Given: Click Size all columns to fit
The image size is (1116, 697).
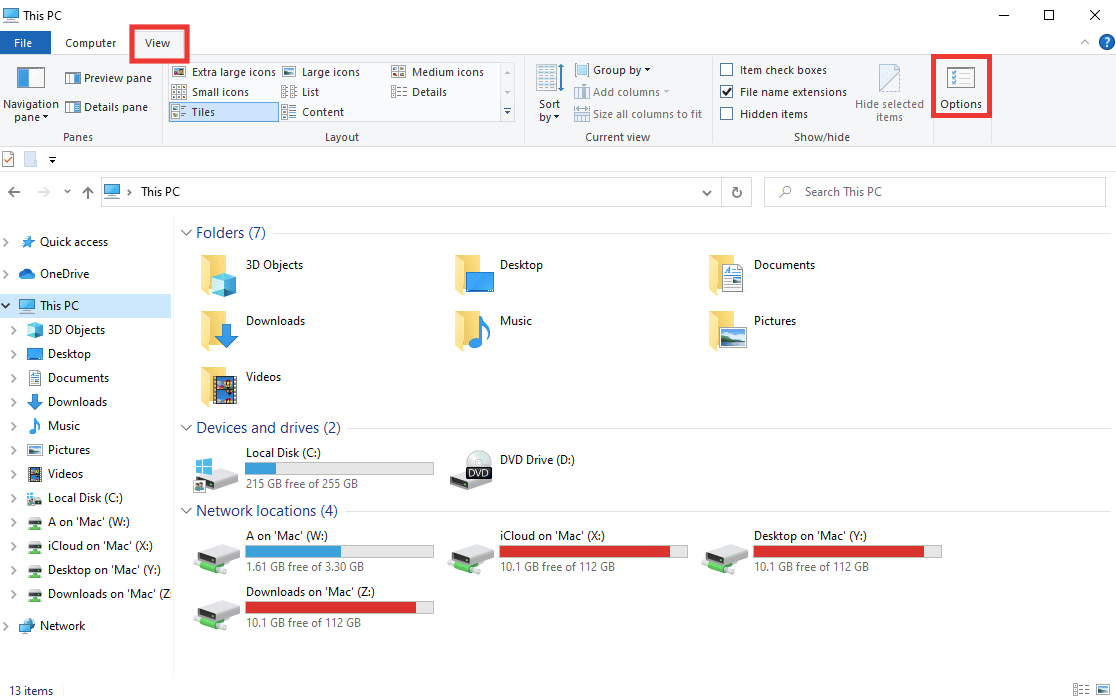Looking at the screenshot, I should pos(638,114).
